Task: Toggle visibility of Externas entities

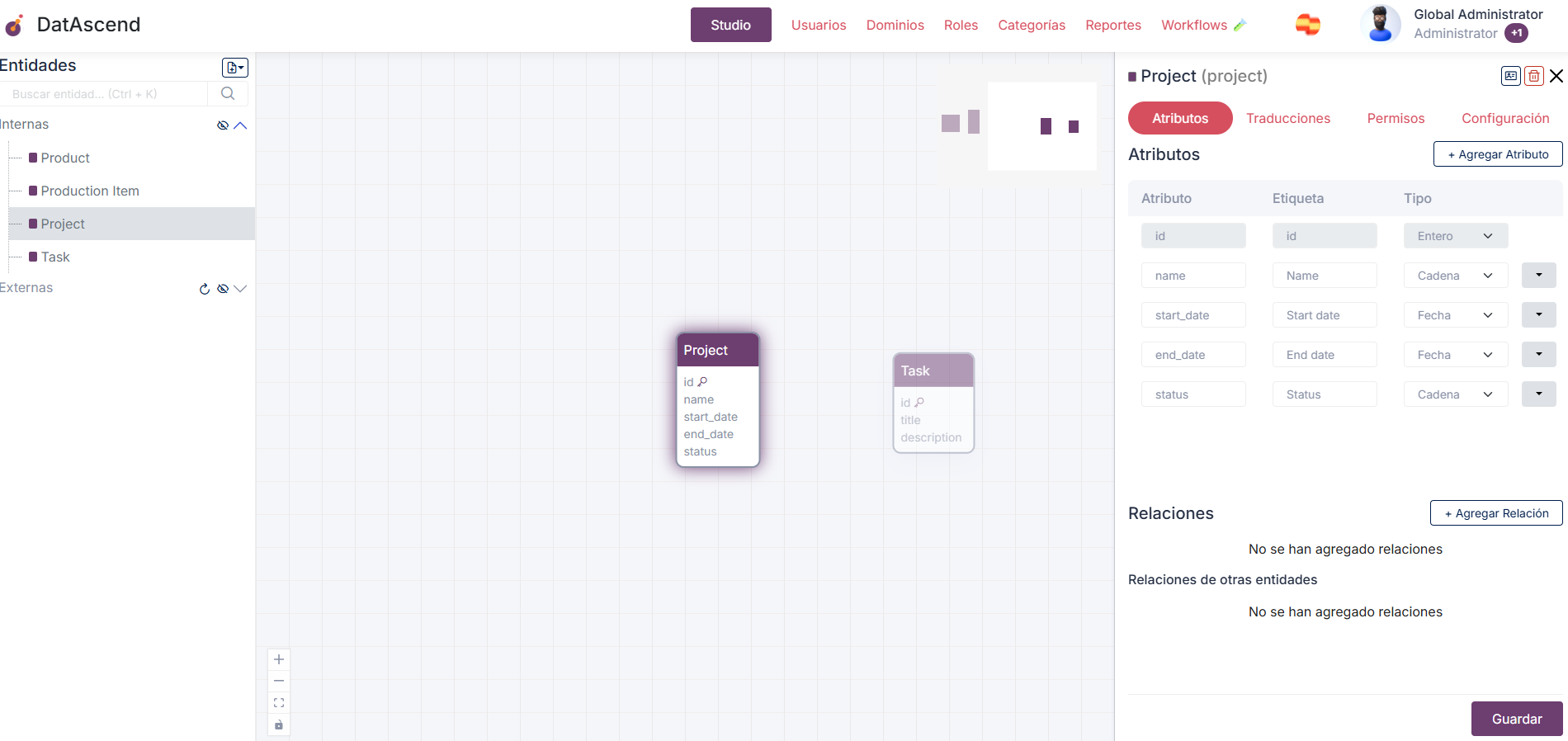Action: (x=222, y=289)
